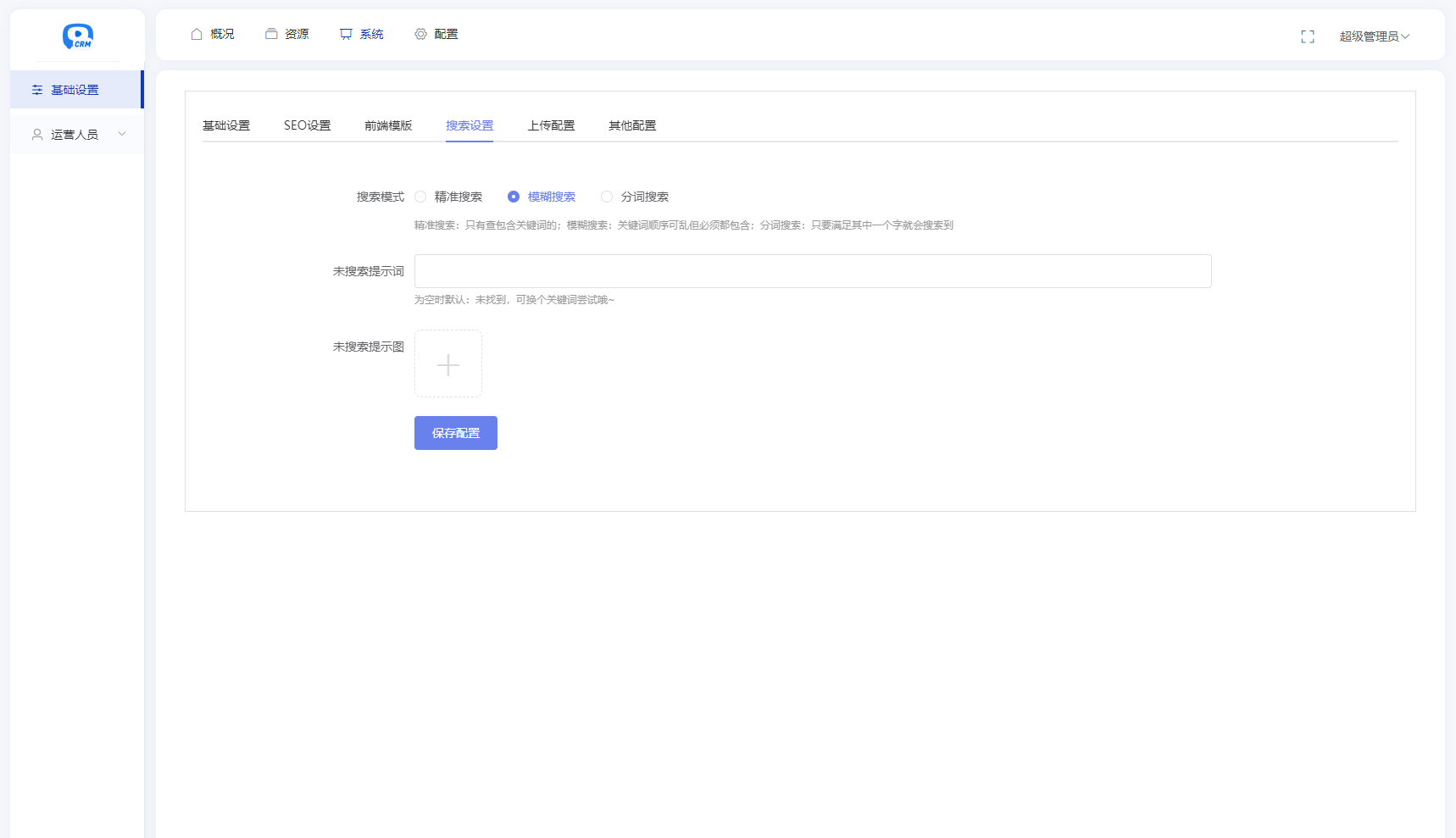Switch to the SEO设置 tab
The image size is (1456, 838).
coord(308,125)
